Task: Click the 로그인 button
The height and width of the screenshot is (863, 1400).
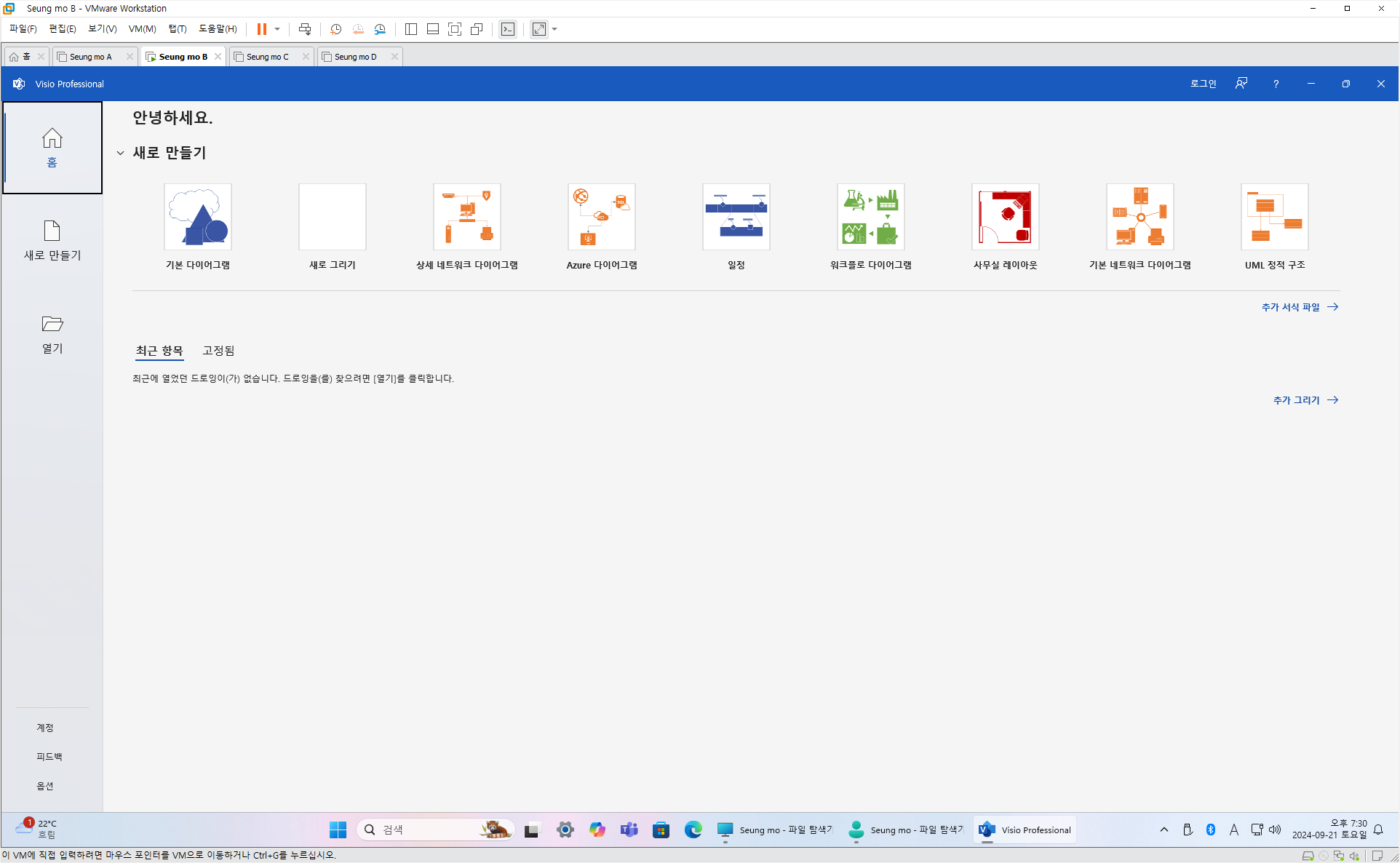Action: 1203,84
